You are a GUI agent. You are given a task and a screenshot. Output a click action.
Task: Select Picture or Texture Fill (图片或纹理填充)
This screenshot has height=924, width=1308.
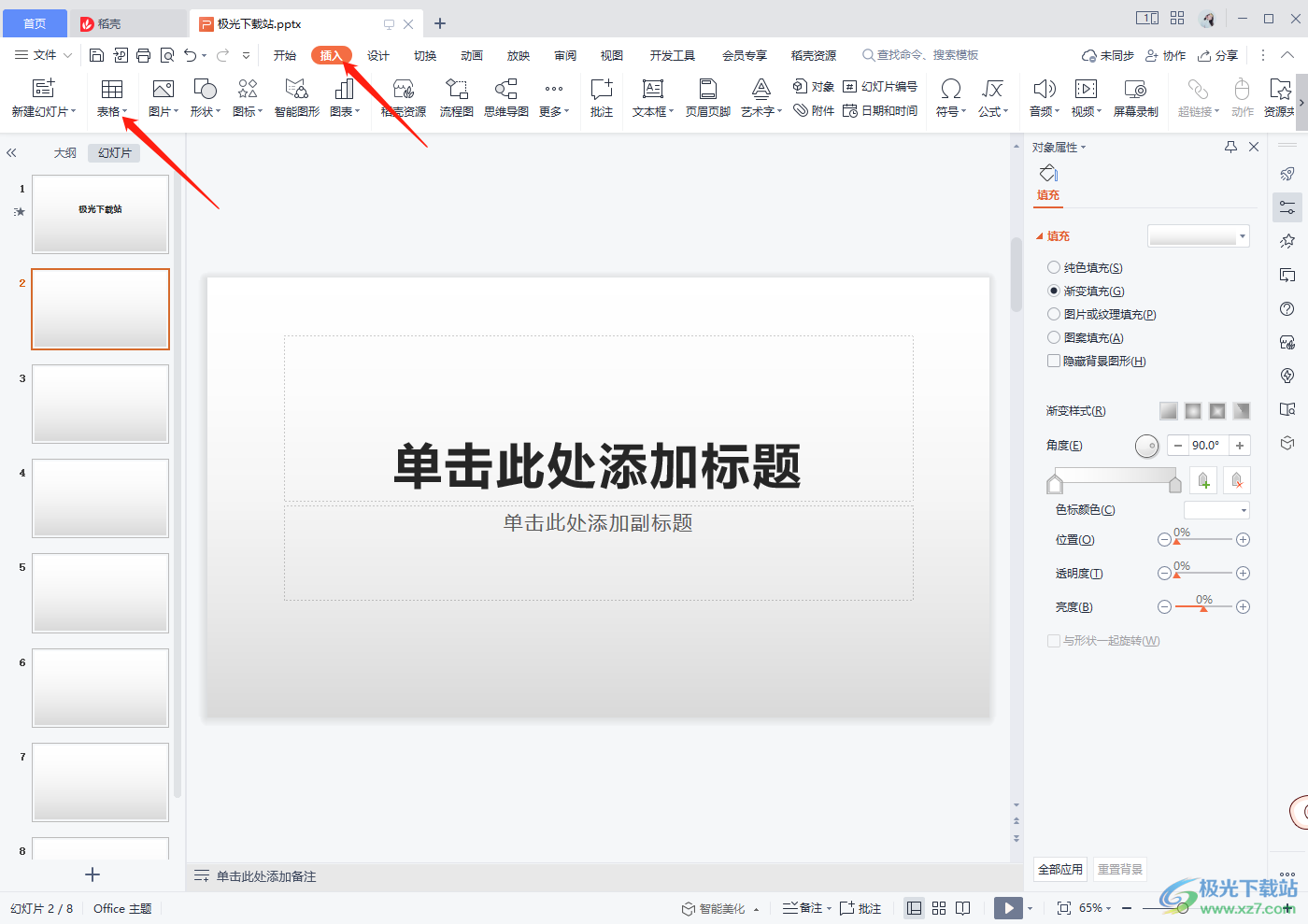coord(1054,314)
